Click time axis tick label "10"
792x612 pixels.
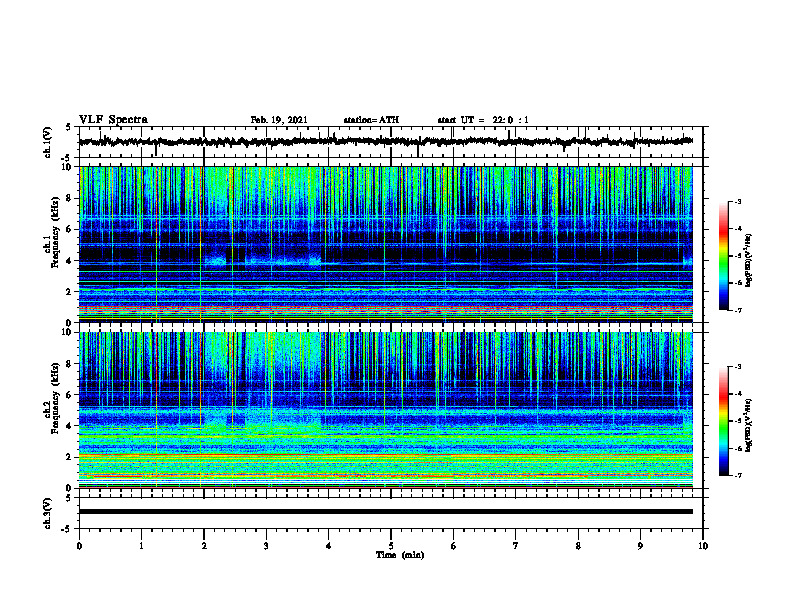point(703,546)
